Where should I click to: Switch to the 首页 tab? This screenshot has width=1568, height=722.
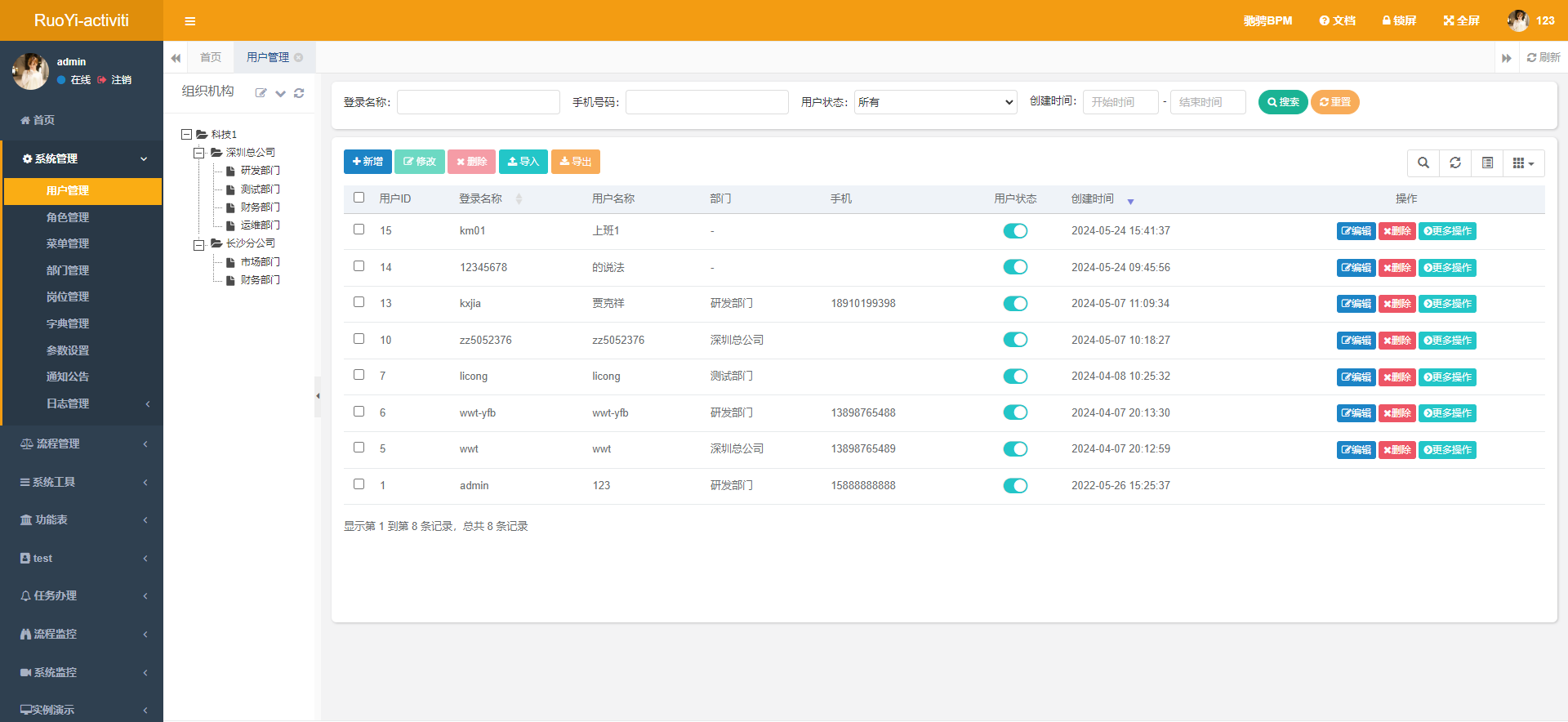(211, 57)
